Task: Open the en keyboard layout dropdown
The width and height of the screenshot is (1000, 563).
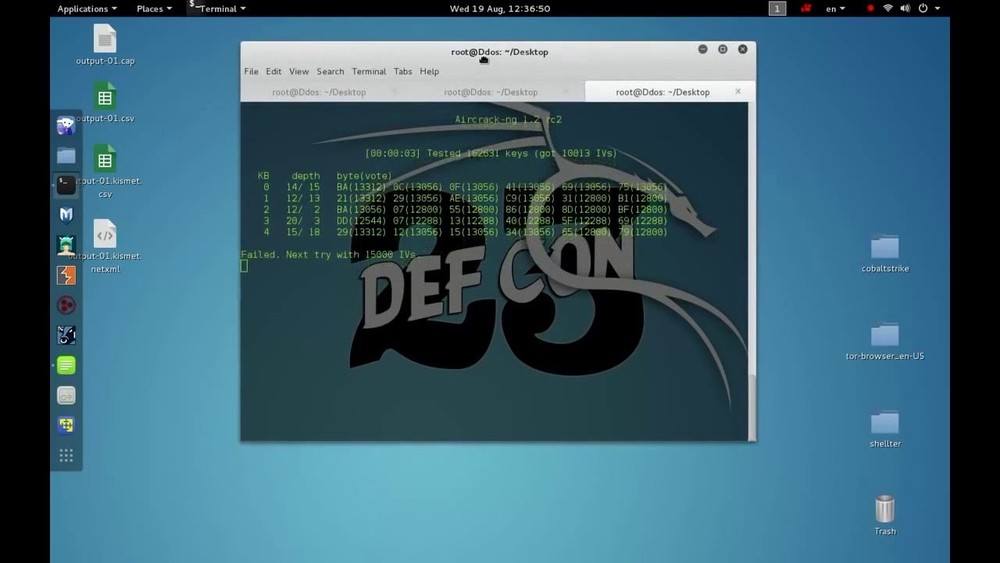Action: point(835,8)
